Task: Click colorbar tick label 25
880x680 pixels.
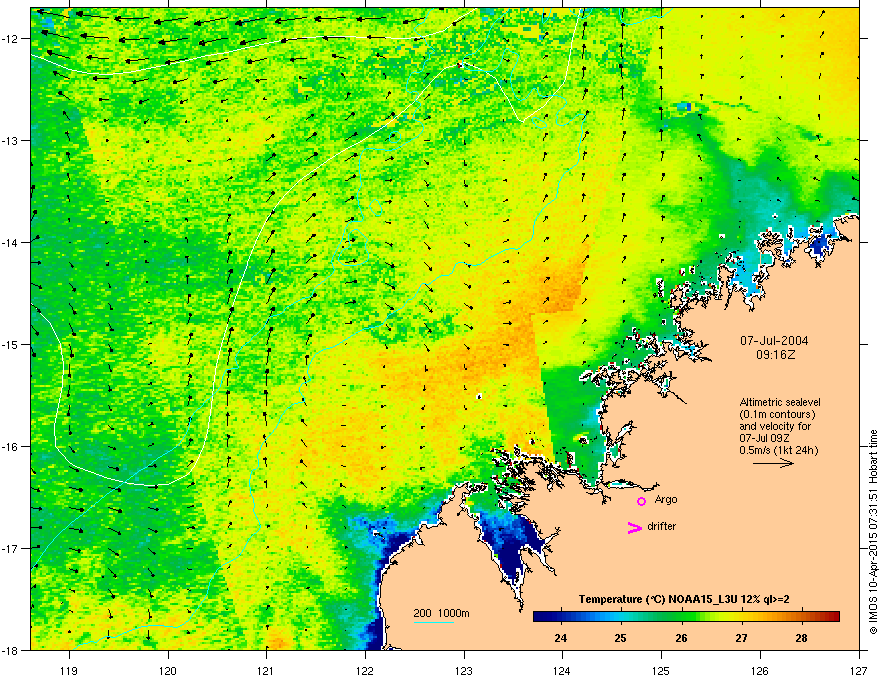Action: click(620, 638)
